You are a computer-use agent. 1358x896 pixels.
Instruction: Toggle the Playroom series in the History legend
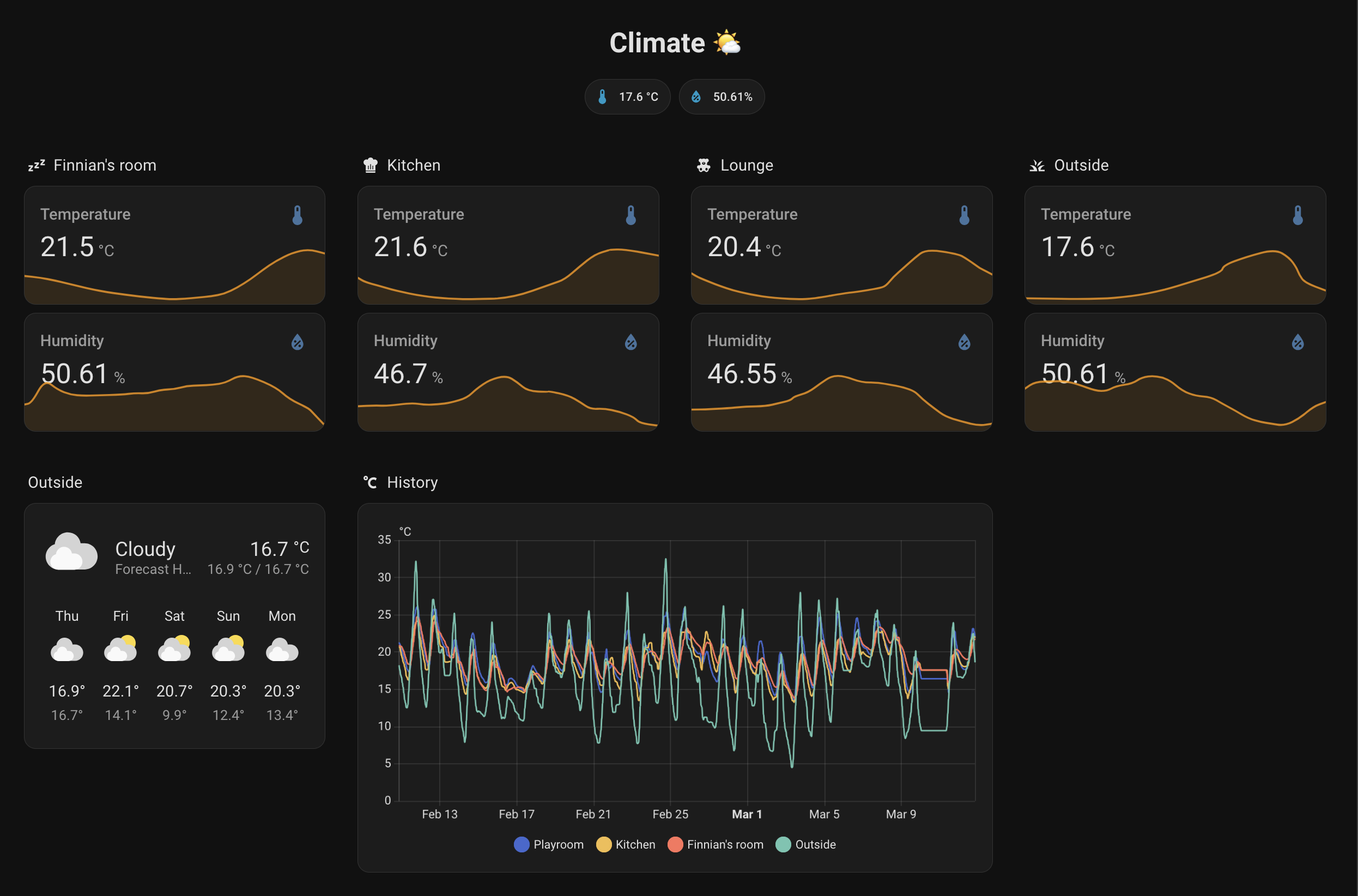coord(548,845)
